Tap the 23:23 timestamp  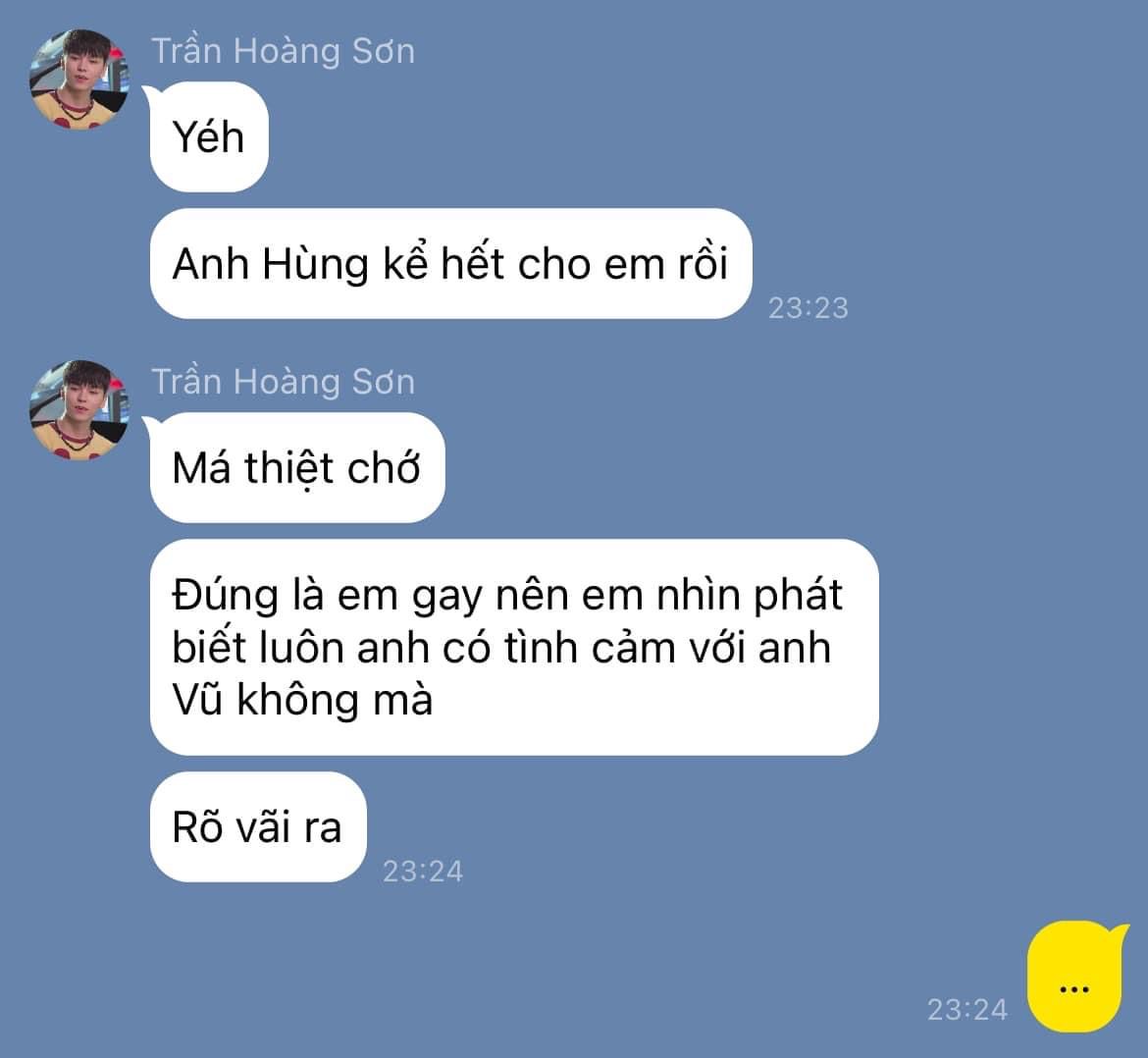click(809, 307)
